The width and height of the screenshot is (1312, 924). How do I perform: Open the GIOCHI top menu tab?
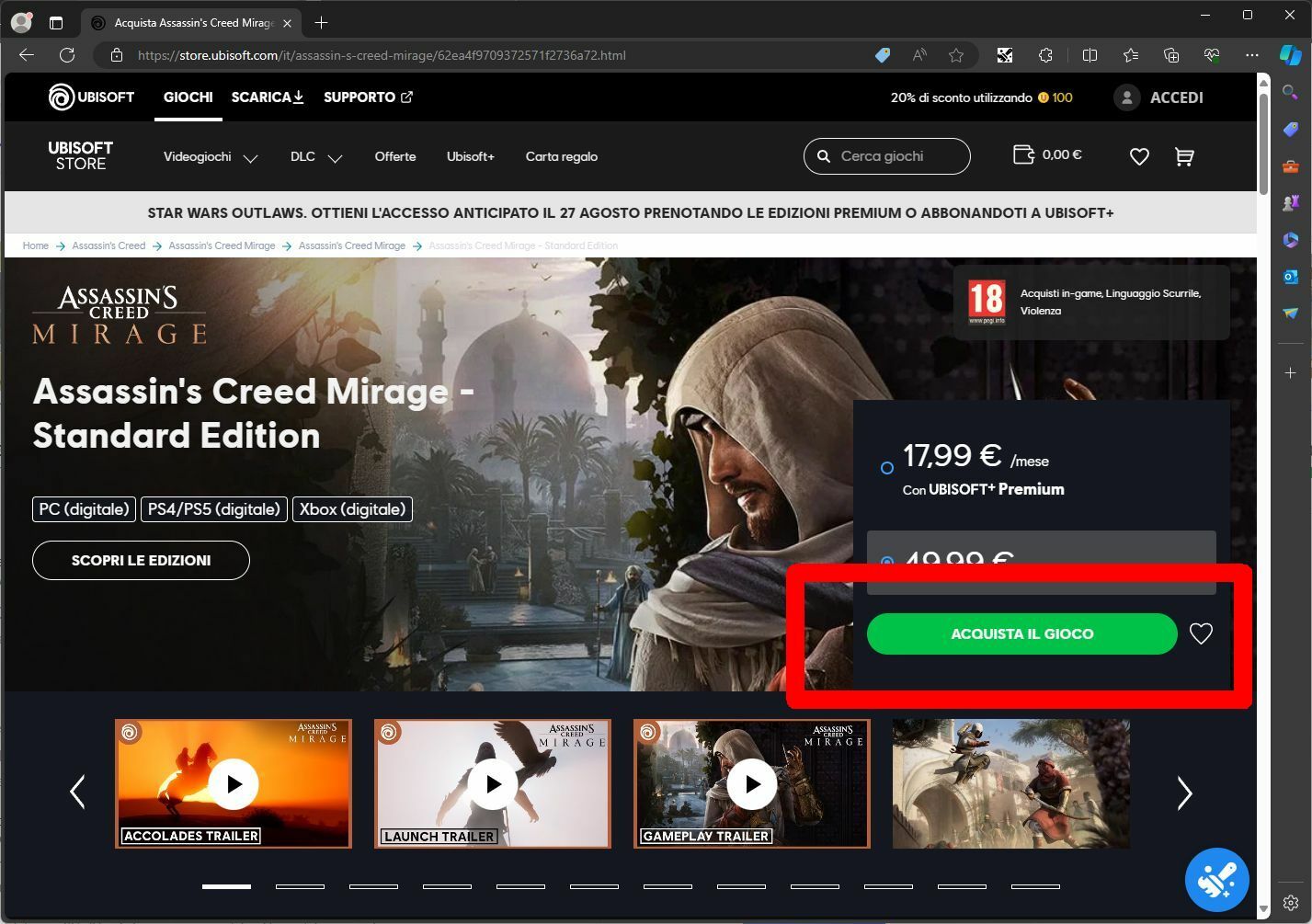pos(188,97)
